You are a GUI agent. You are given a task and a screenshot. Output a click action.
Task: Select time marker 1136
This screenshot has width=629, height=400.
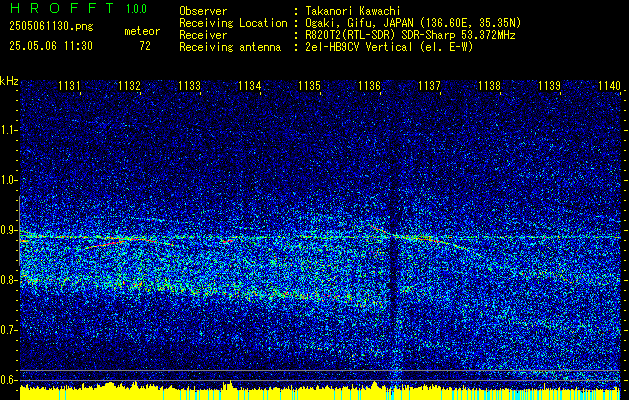click(369, 85)
